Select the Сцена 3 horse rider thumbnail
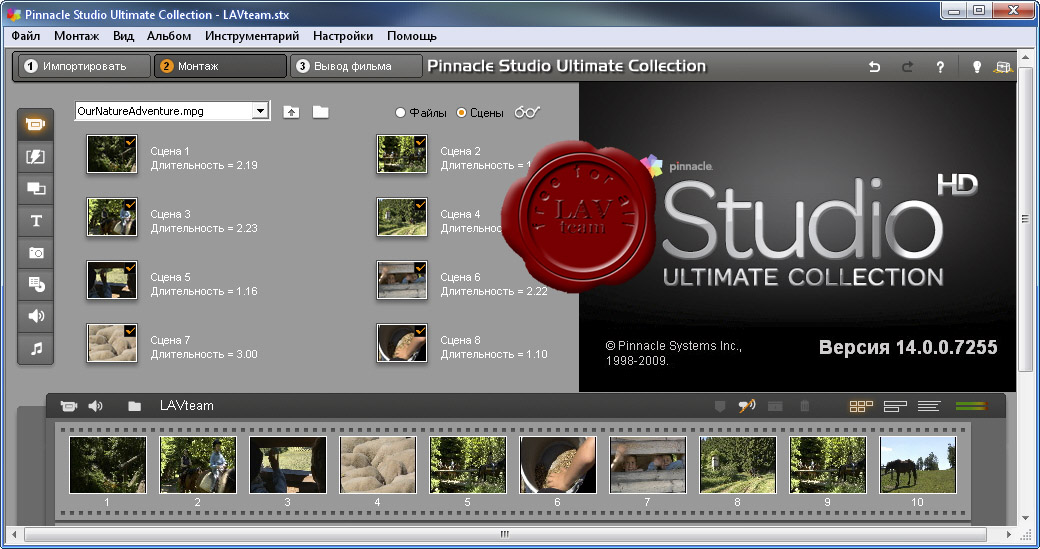Screen dimensions: 1040x549 (x=112, y=217)
